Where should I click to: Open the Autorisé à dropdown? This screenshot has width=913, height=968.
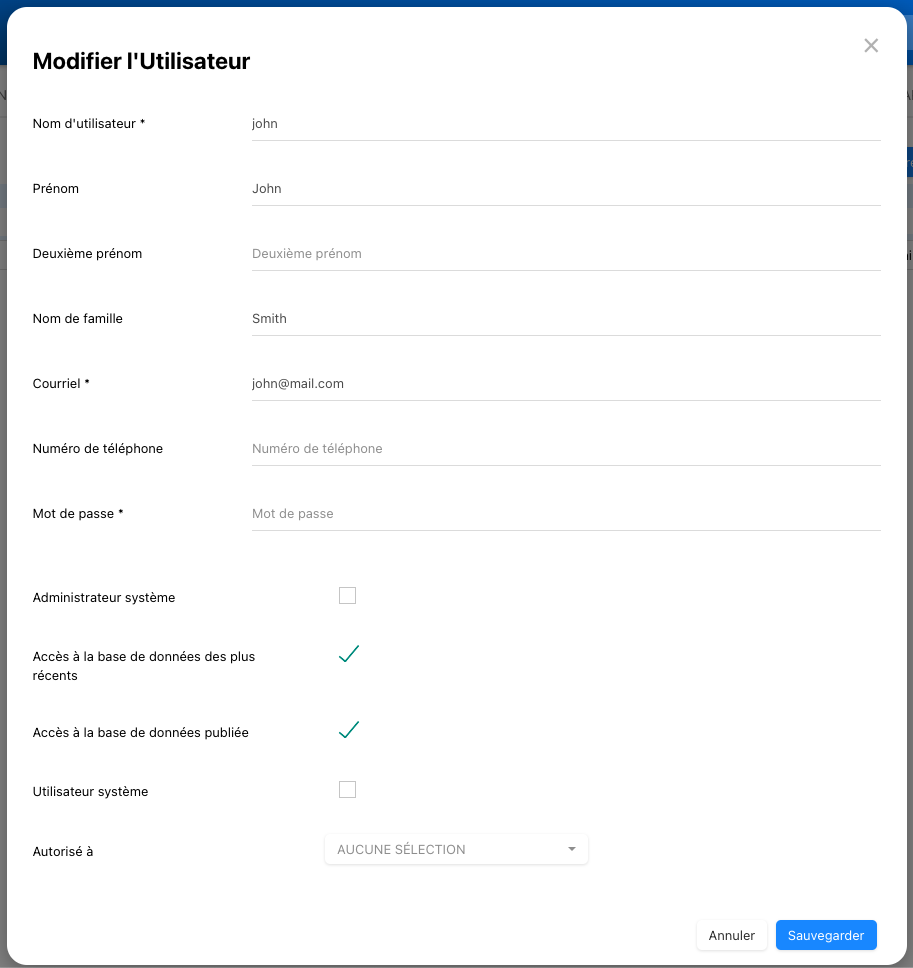[x=456, y=850]
